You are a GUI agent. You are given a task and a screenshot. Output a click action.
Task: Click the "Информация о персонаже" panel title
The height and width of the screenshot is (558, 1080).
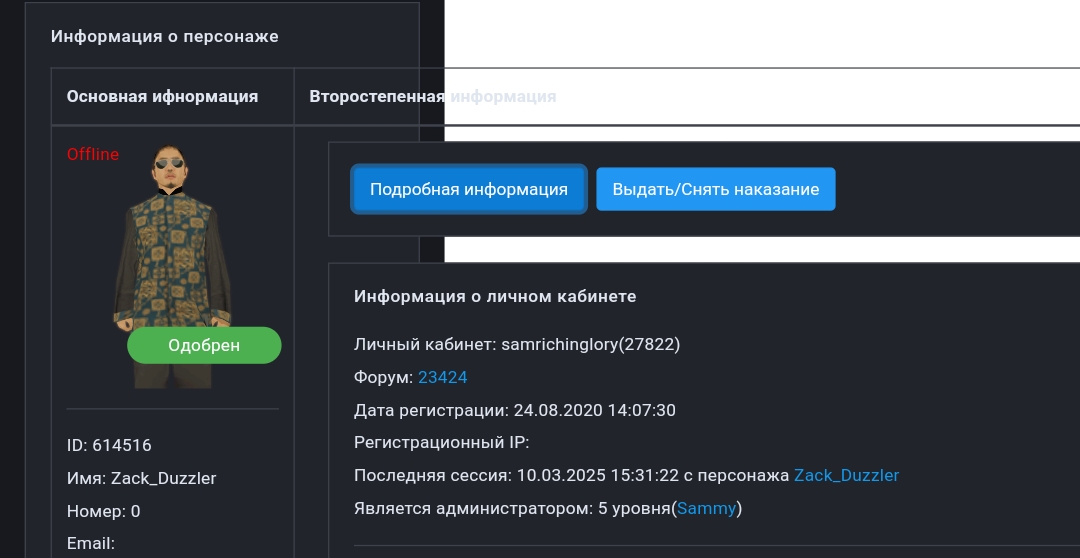click(x=165, y=36)
